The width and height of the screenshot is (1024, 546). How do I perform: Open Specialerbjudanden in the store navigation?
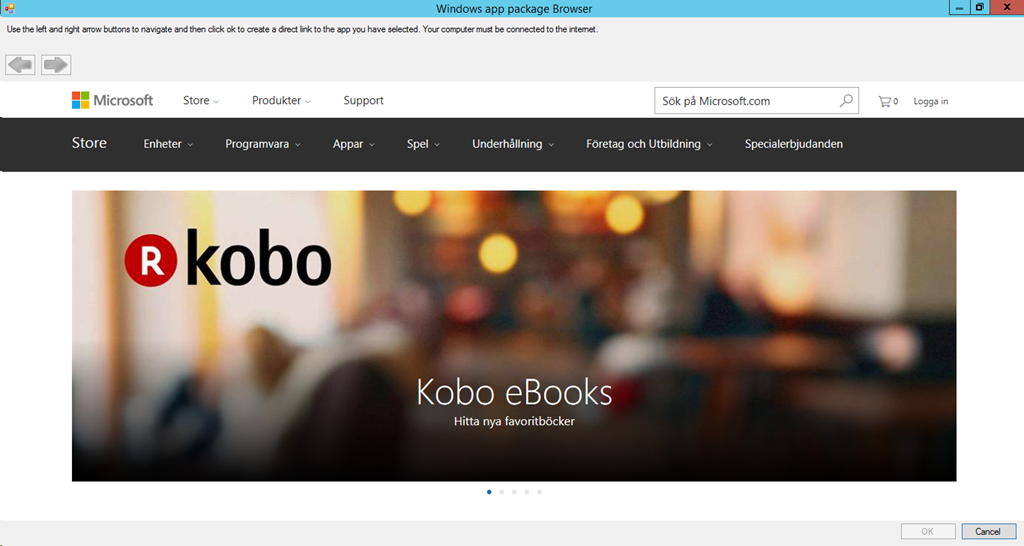(793, 144)
